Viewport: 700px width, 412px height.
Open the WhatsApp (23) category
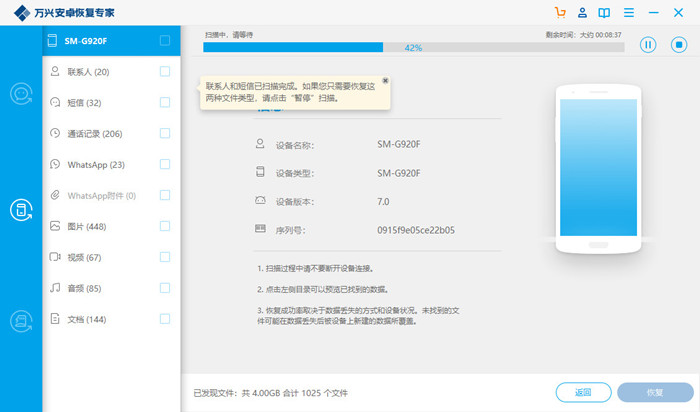[111, 164]
